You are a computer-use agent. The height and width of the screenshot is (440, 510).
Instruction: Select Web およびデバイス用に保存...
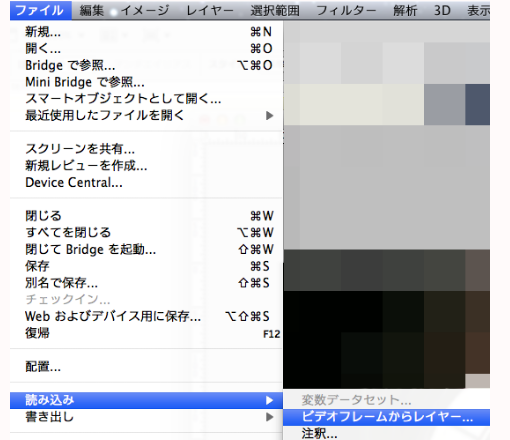[146, 316]
